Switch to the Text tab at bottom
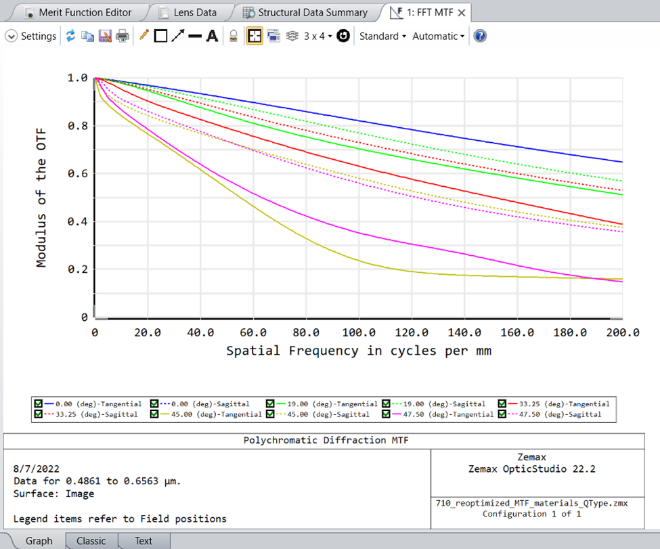This screenshot has width=660, height=549. (x=143, y=541)
